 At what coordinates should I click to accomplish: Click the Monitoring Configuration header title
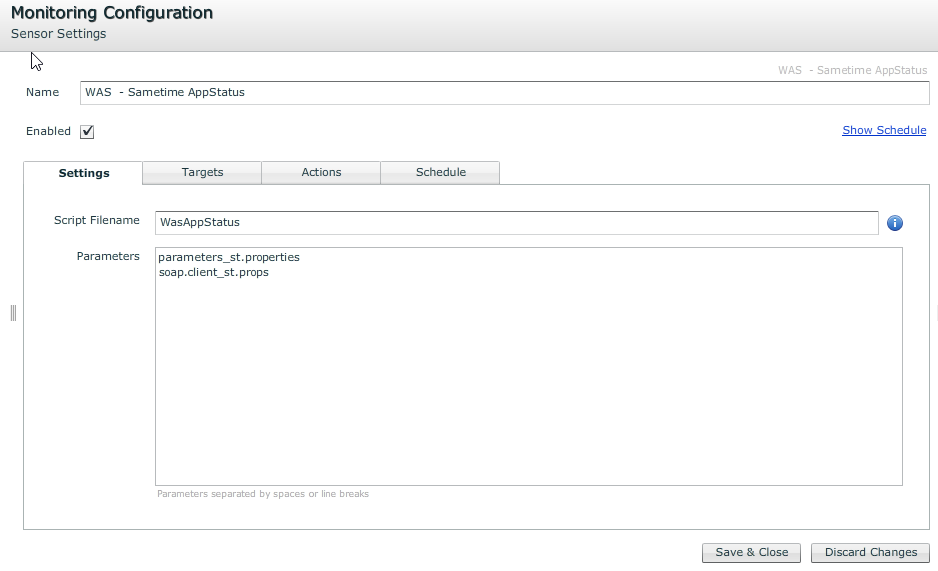point(112,13)
